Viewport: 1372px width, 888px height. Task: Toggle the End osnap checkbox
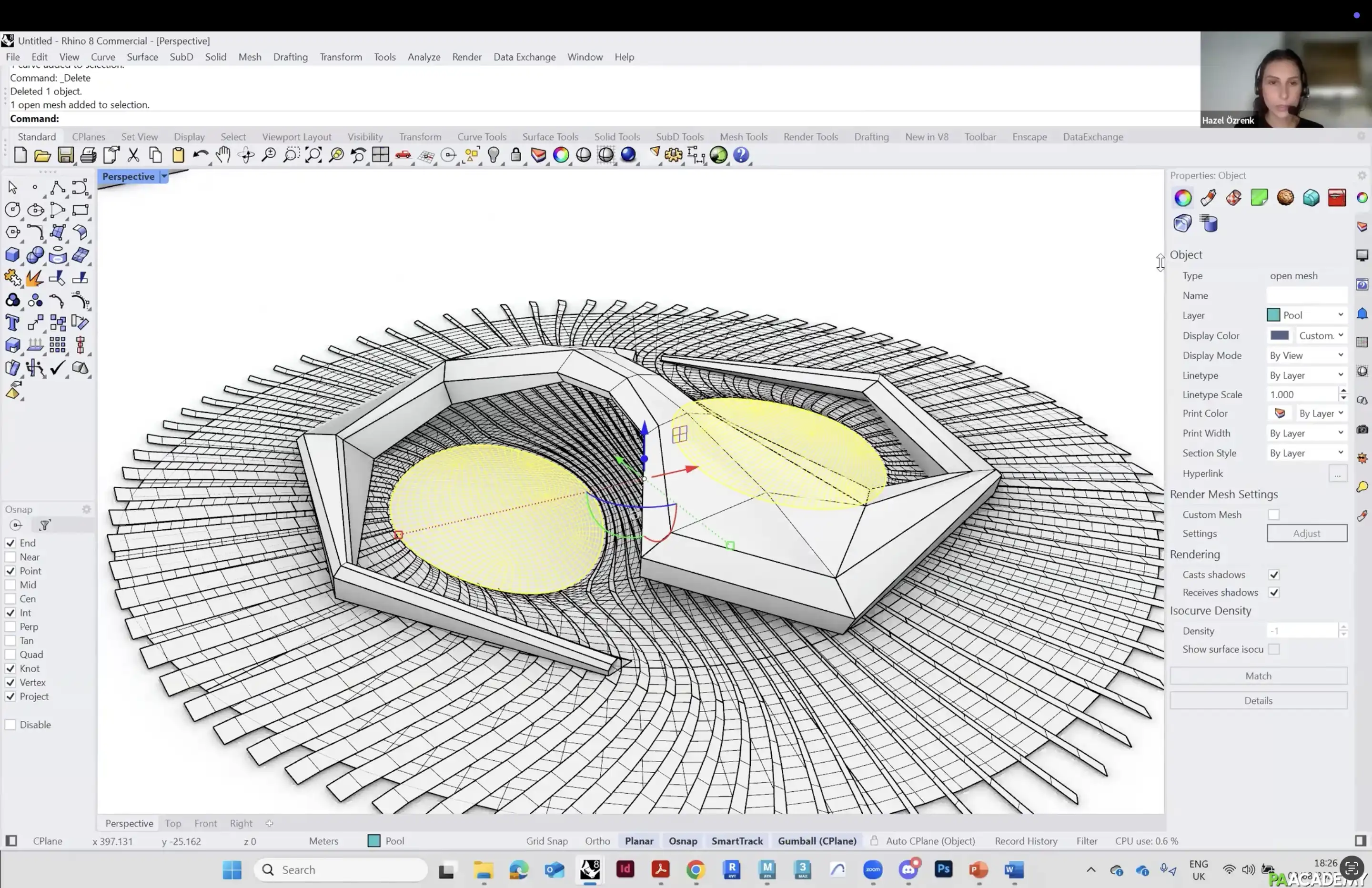click(x=10, y=543)
